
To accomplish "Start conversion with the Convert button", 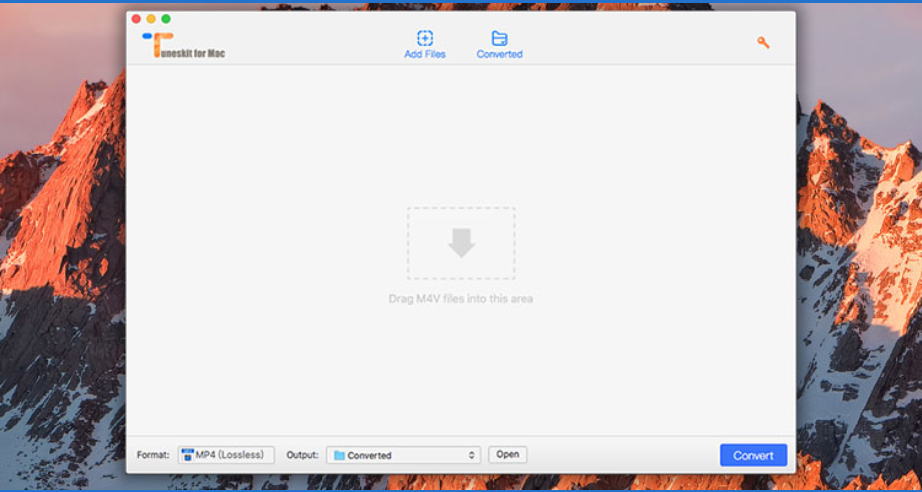I will 753,455.
